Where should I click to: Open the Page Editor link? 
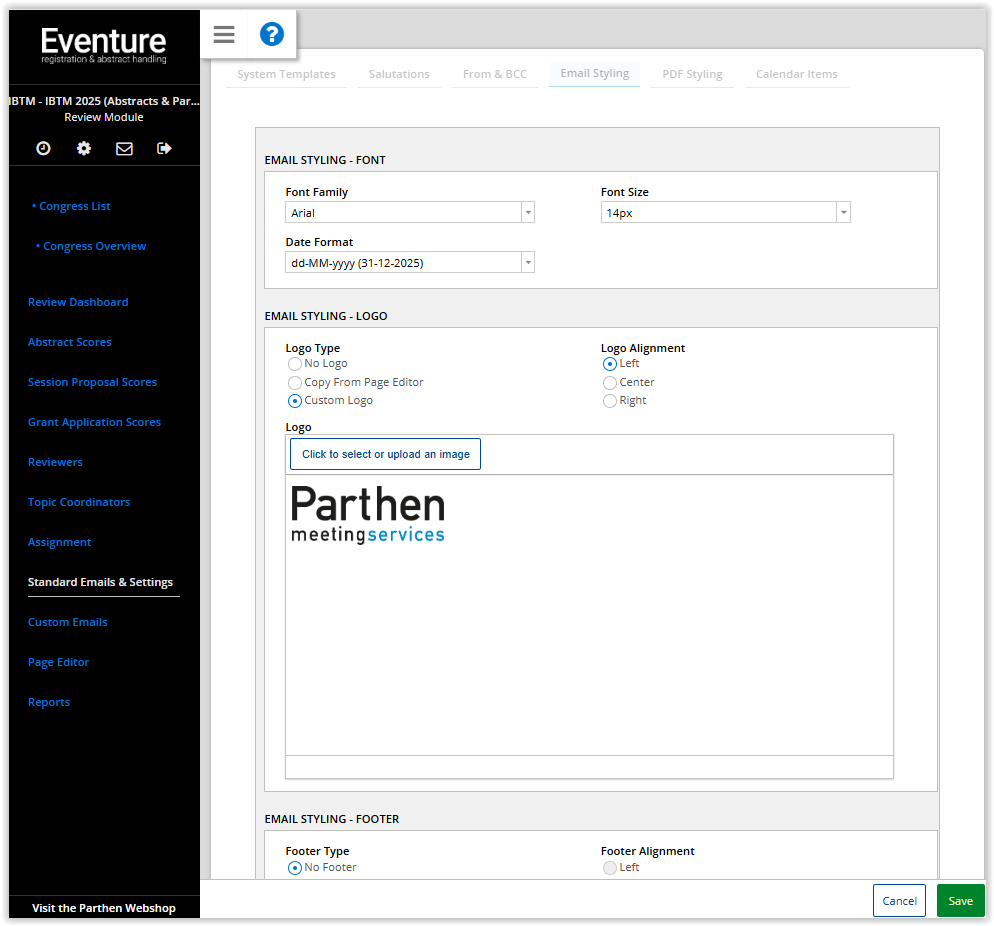pyautogui.click(x=58, y=662)
